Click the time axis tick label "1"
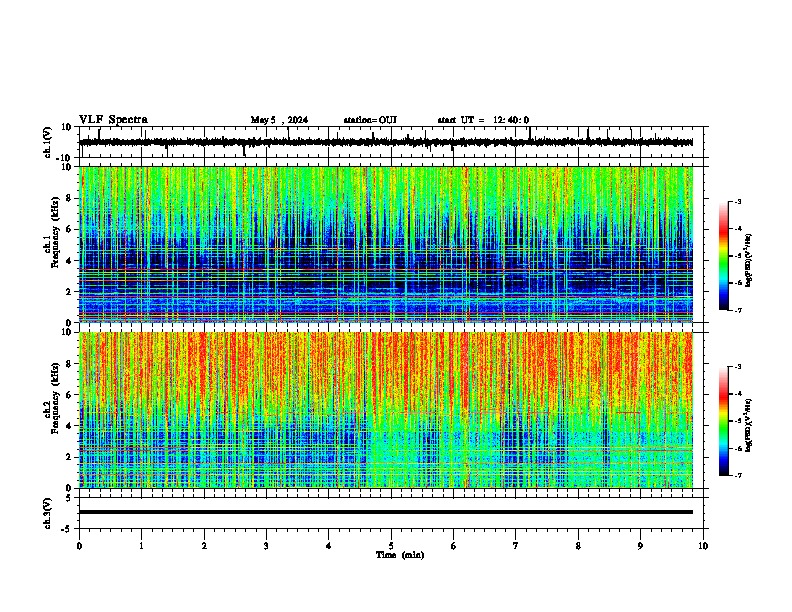Viewport: 792px width, 612px height. tap(141, 546)
